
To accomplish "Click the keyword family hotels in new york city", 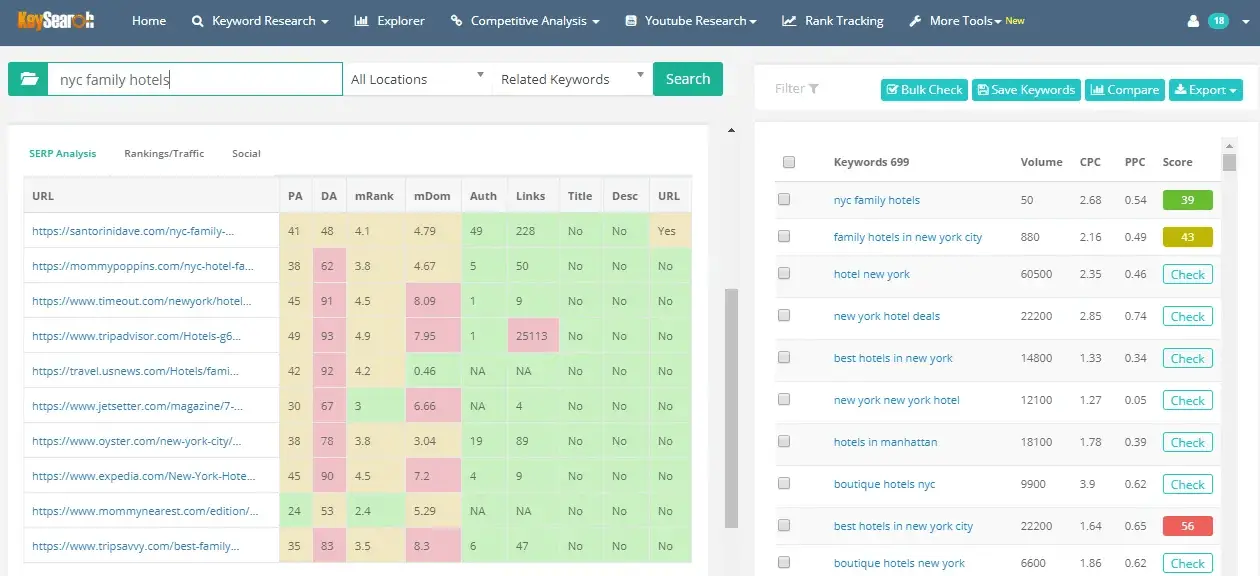I will [908, 237].
